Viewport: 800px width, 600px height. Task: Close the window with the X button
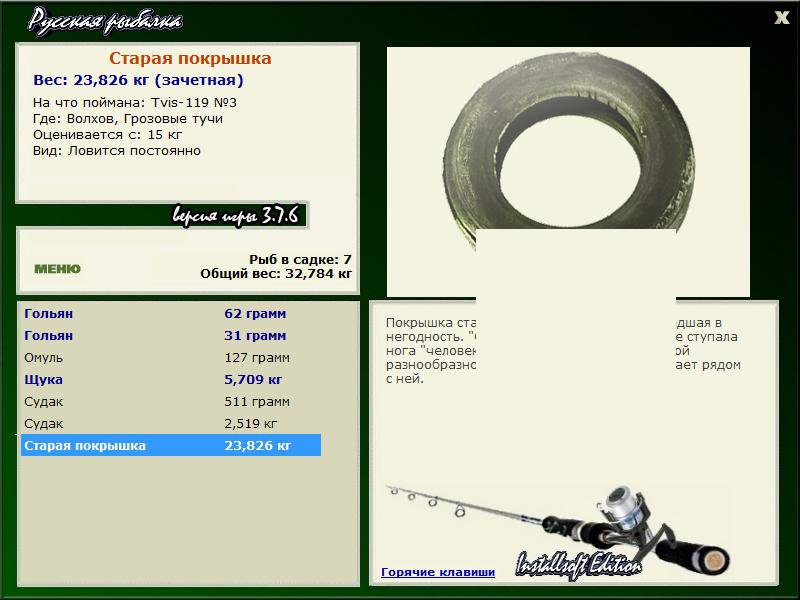coord(782,18)
